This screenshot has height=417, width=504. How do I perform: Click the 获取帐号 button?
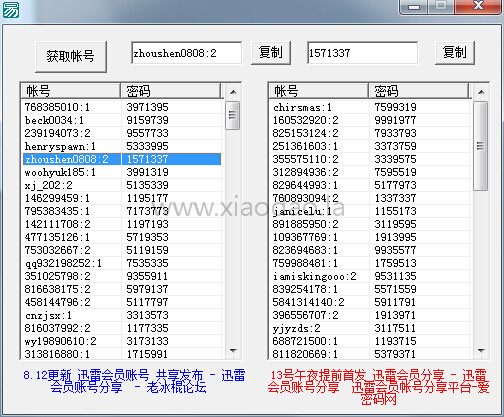tap(71, 56)
